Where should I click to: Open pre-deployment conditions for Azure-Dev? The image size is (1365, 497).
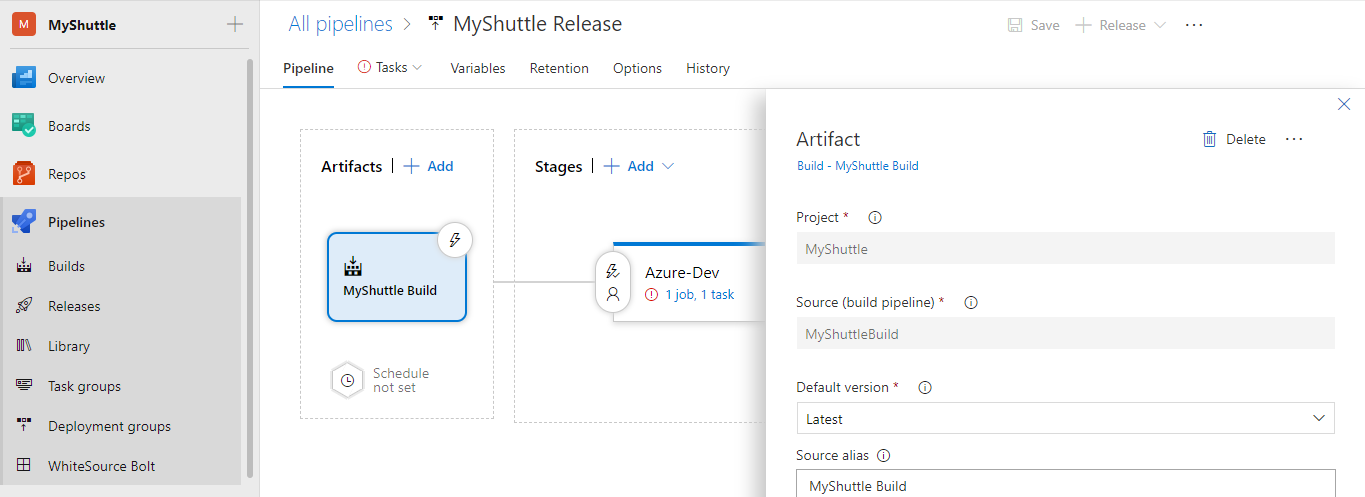(x=613, y=282)
